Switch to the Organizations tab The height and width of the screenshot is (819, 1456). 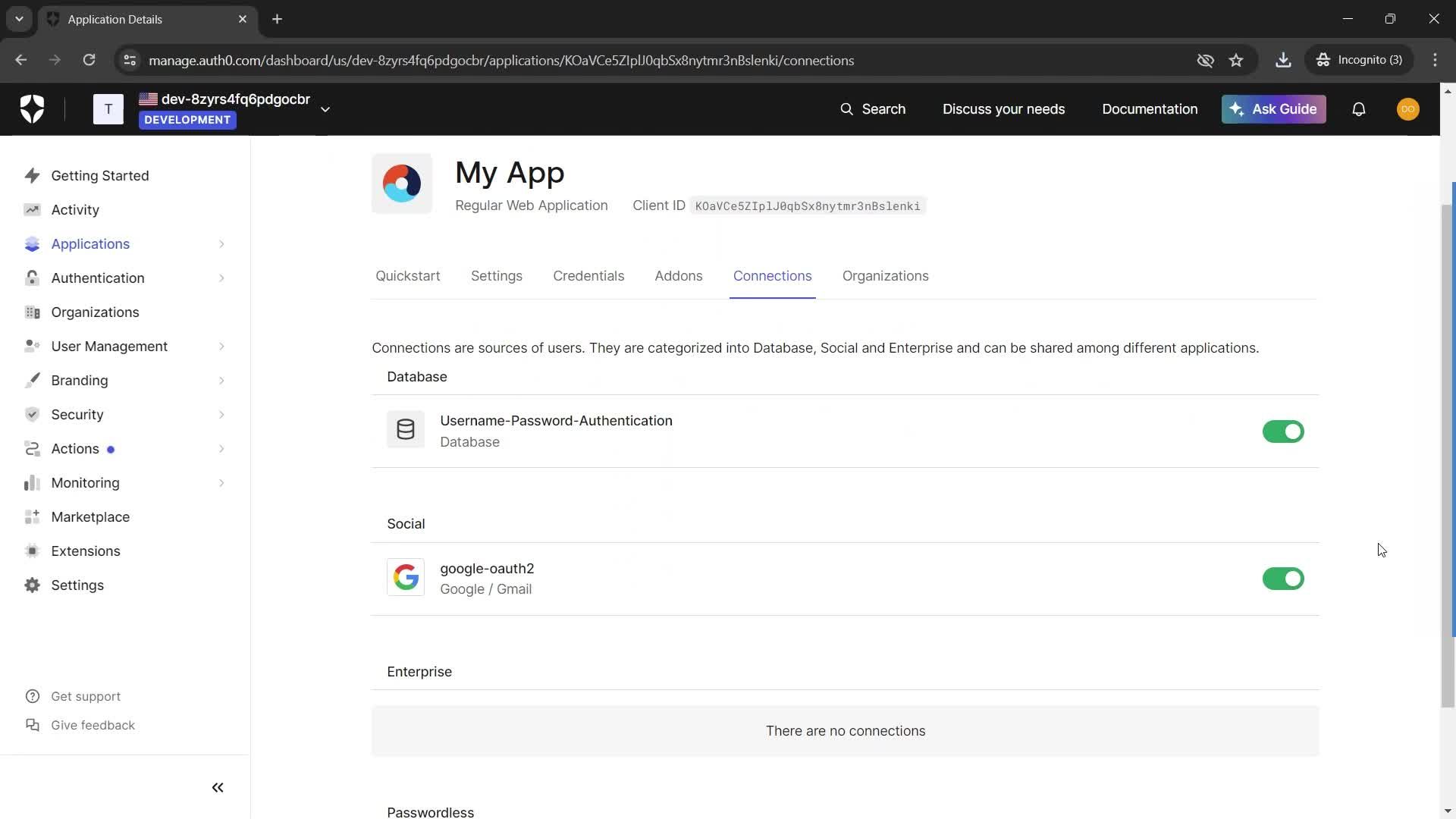(886, 276)
